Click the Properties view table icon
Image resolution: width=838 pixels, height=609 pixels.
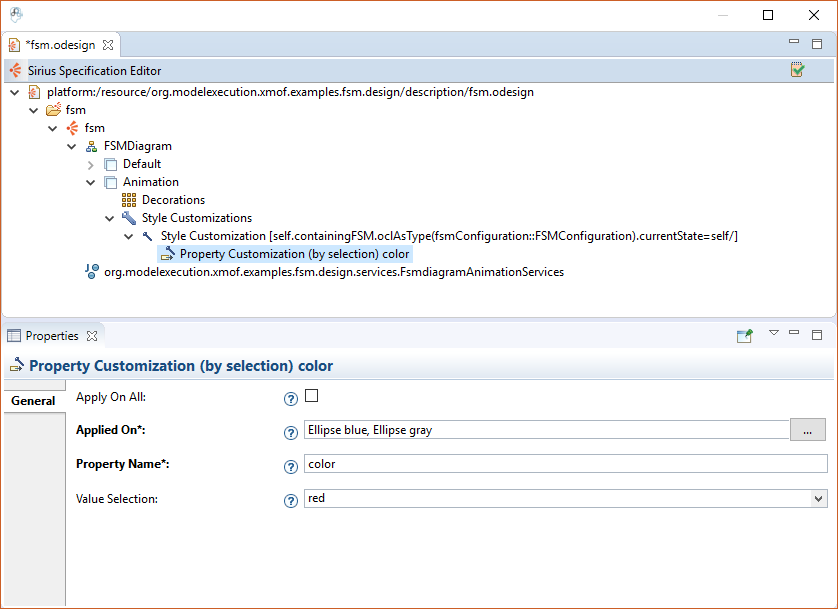(14, 335)
